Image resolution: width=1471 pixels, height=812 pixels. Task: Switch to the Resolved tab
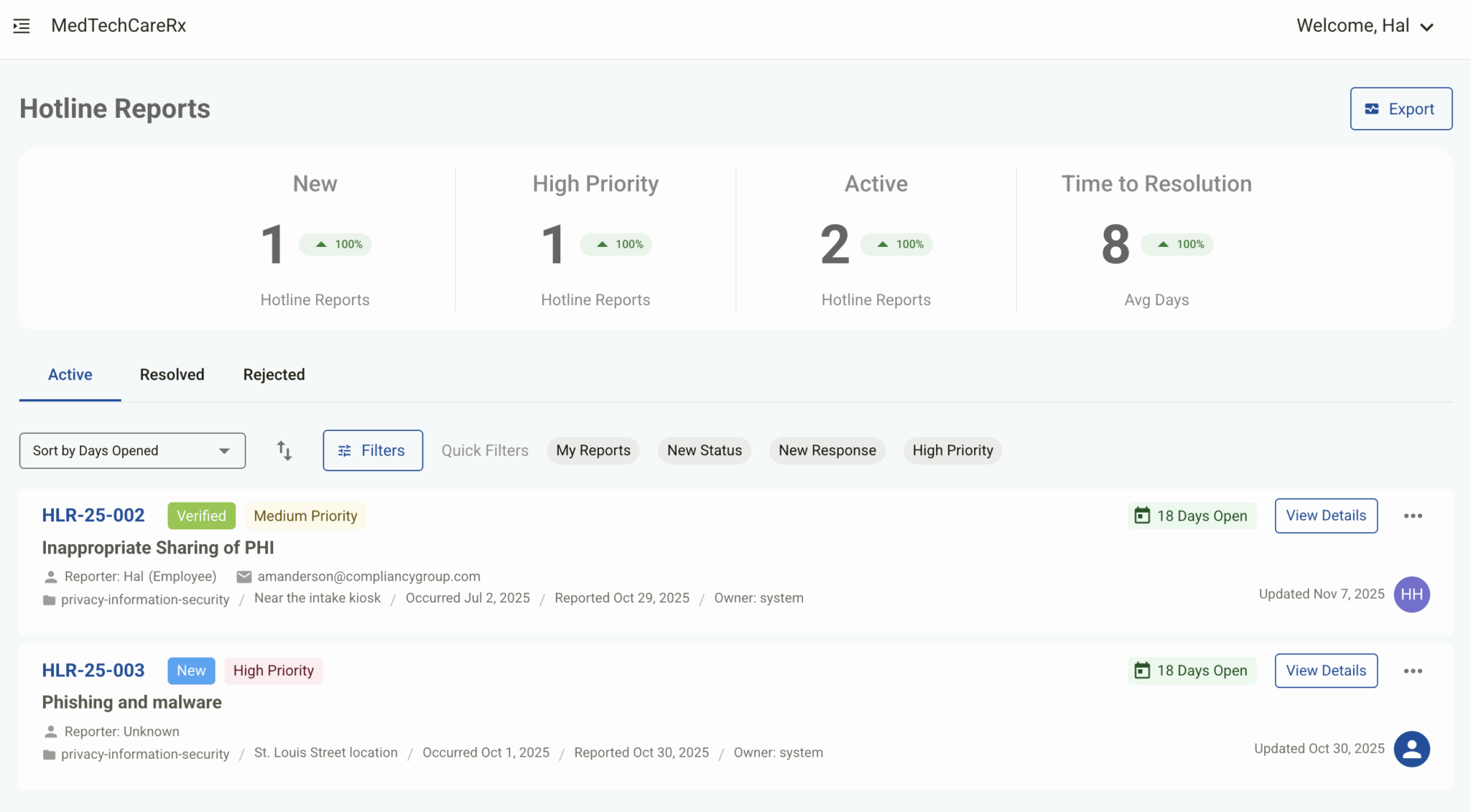tap(172, 374)
